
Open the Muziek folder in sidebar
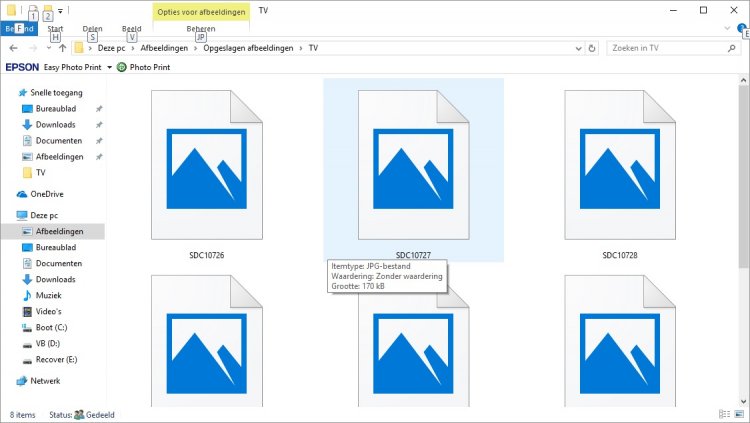pyautogui.click(x=48, y=296)
